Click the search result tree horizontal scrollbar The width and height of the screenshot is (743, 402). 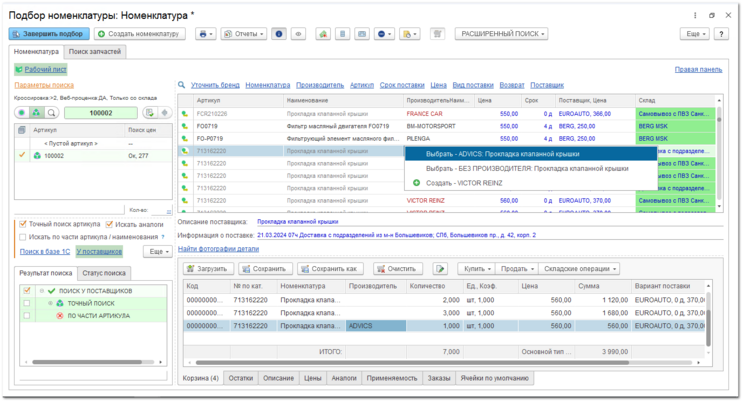point(87,362)
